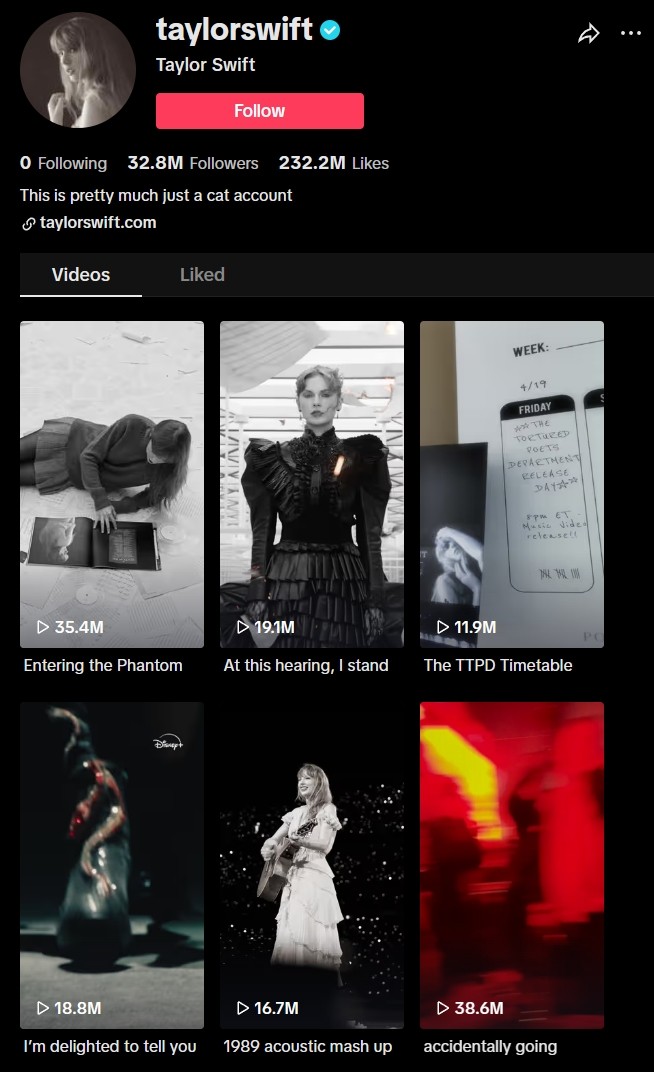Open the red blurry video thumbnail
This screenshot has width=654, height=1072.
(x=512, y=865)
